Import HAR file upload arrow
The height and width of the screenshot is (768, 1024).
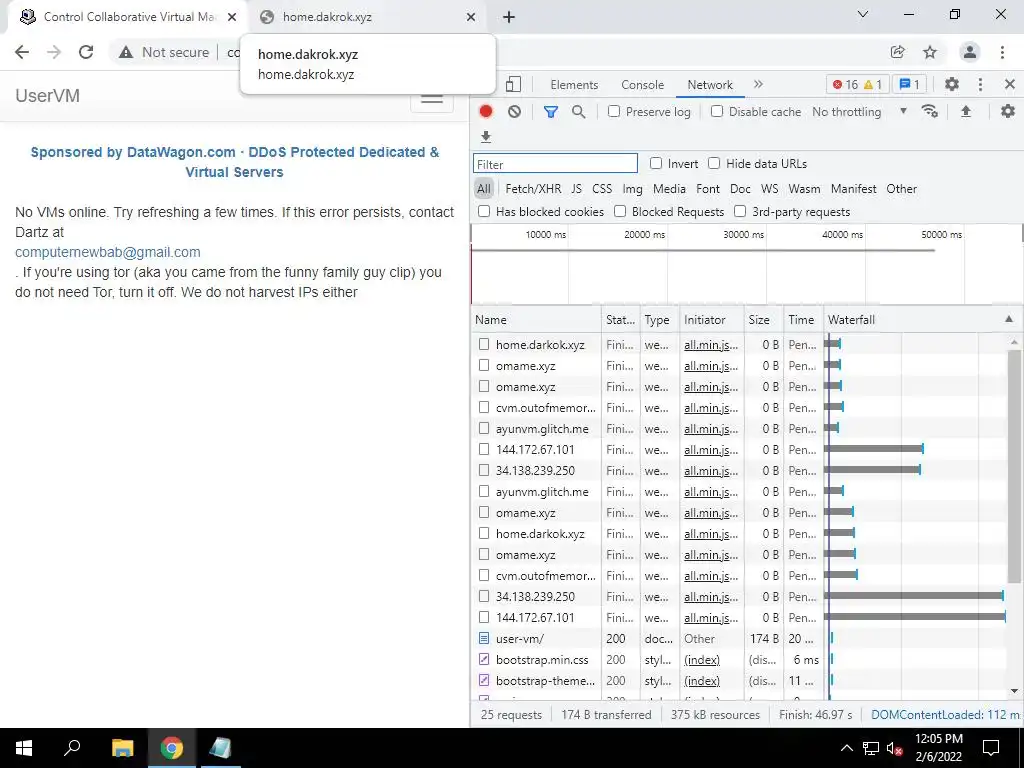click(966, 112)
